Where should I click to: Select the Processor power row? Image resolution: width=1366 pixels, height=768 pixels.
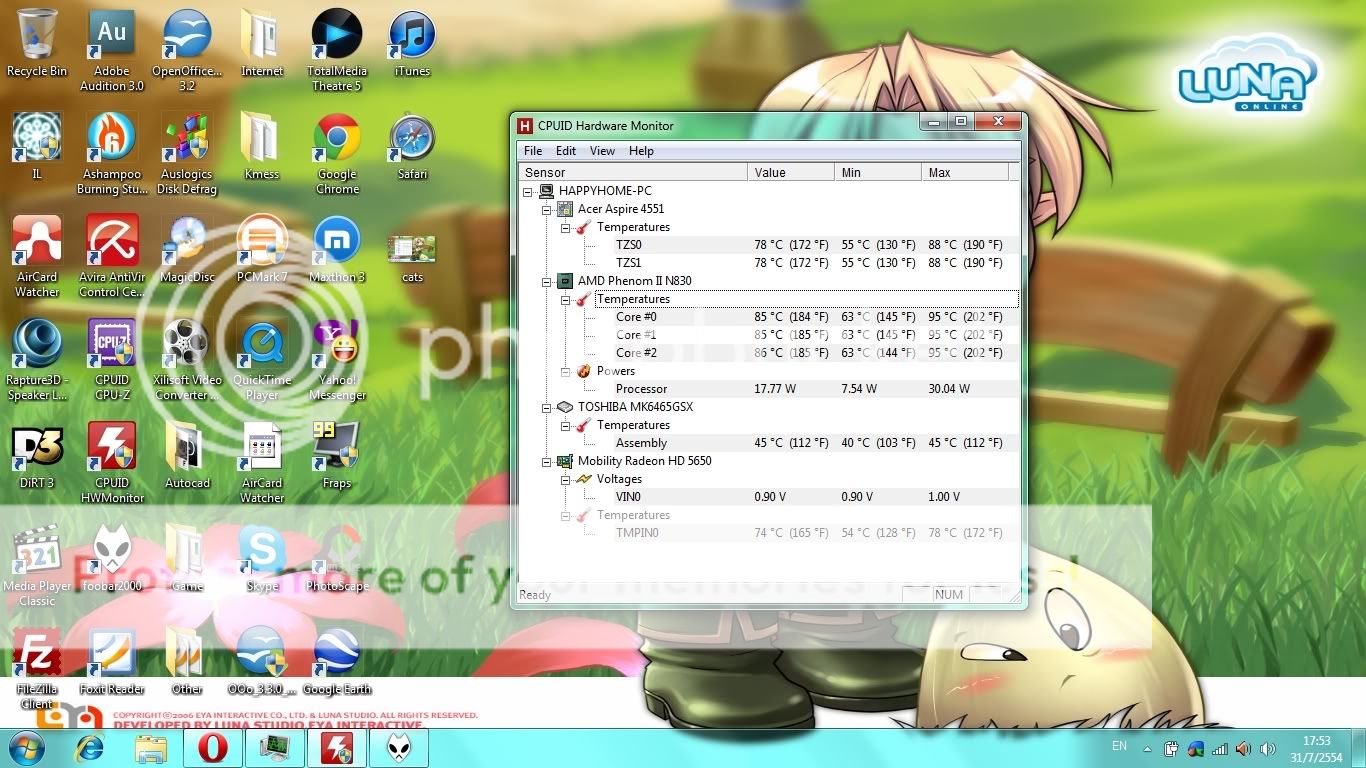point(641,389)
